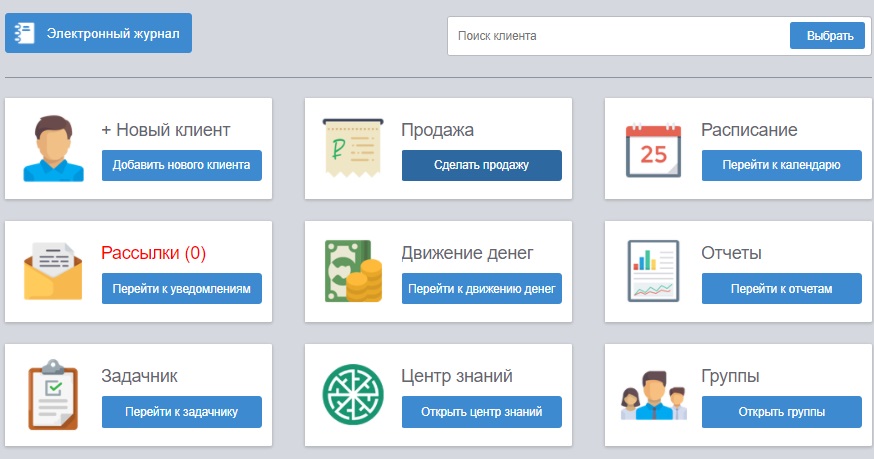The width and height of the screenshot is (874, 459).
Task: Click the notebook icon in Электронный журнал
Action: pos(25,33)
